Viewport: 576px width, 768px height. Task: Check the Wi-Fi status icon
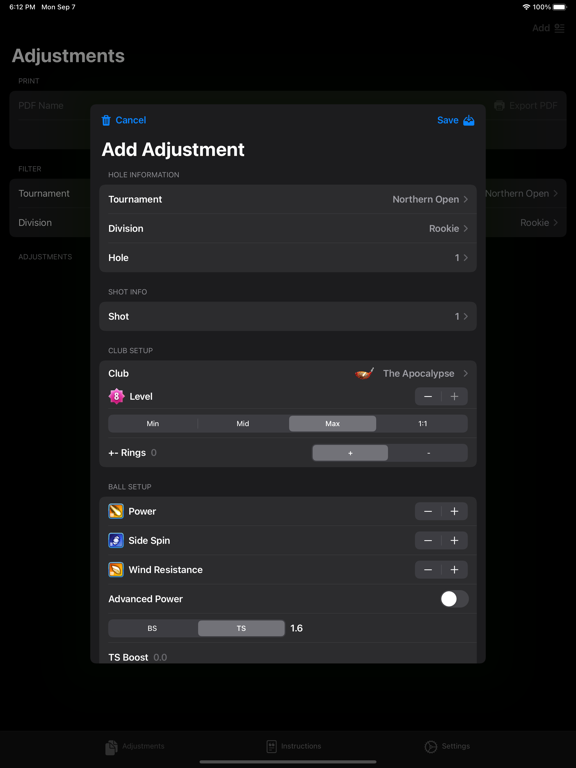[x=527, y=7]
